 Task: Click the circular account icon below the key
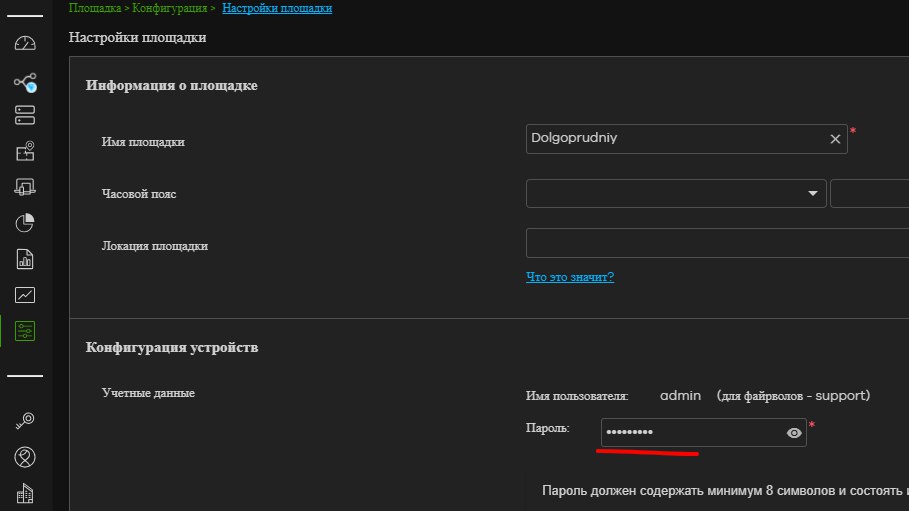pyautogui.click(x=25, y=457)
